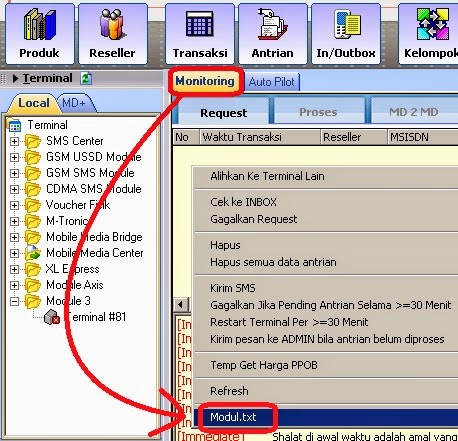
Task: Choose Cek ke INBOX menu item
Action: tap(326, 202)
